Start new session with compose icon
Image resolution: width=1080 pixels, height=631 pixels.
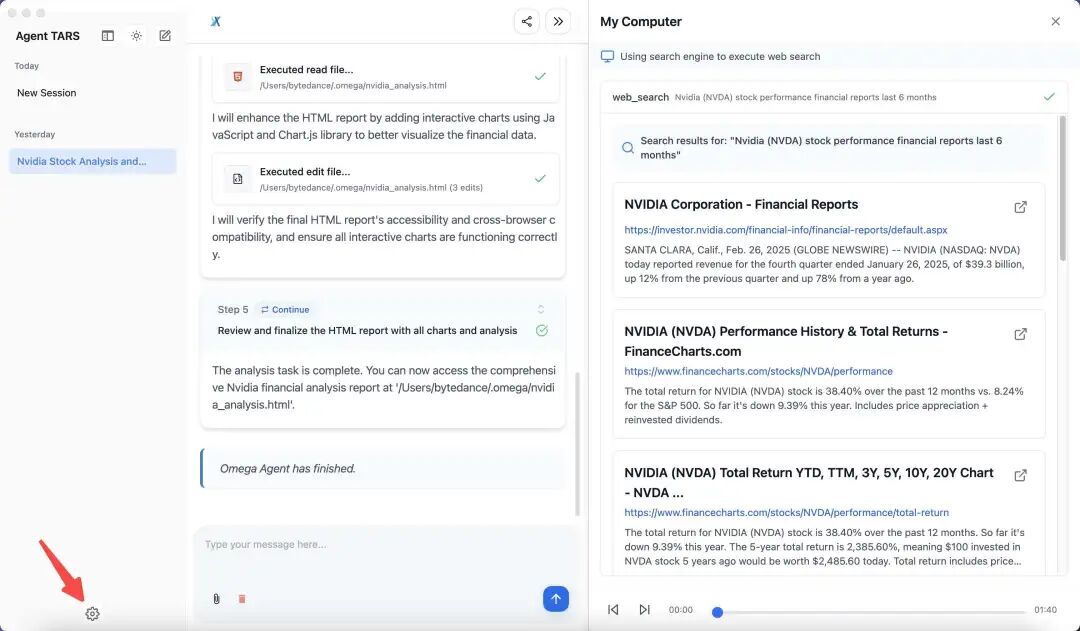tap(165, 36)
